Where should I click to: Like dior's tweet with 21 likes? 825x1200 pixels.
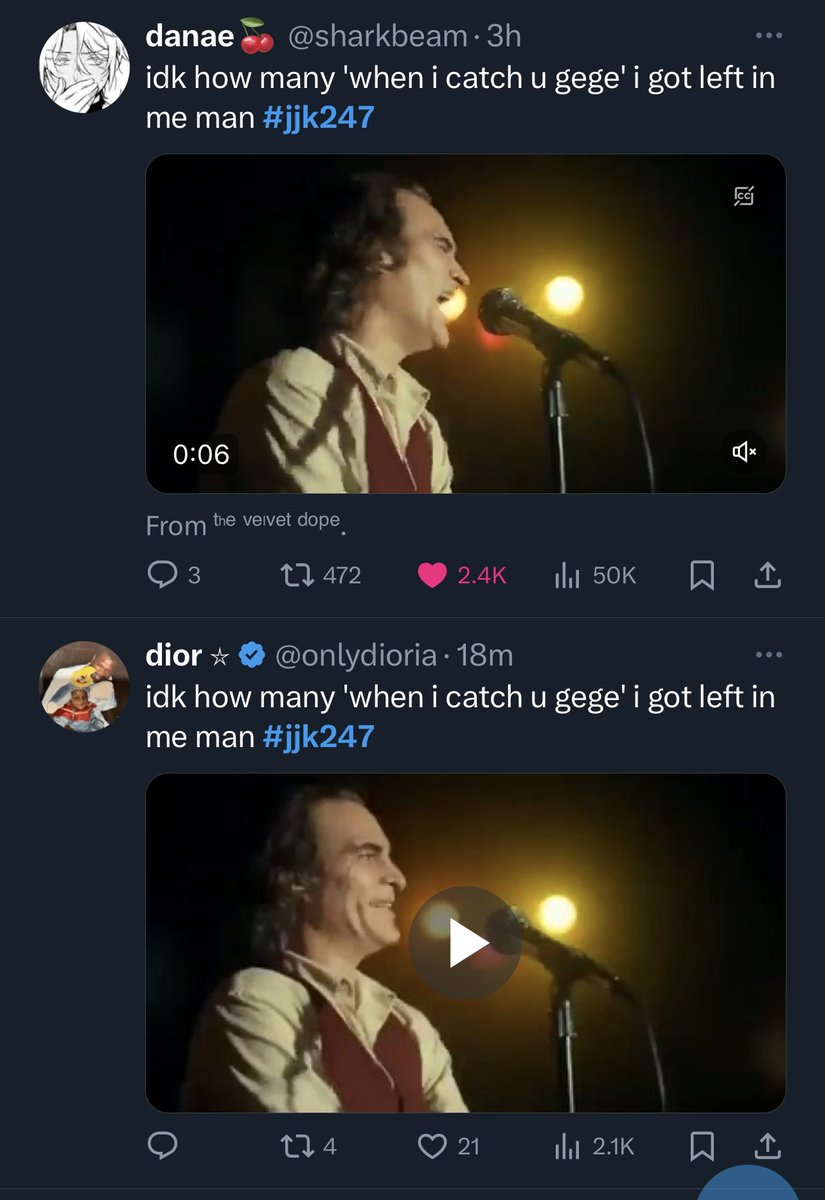coord(449,1146)
